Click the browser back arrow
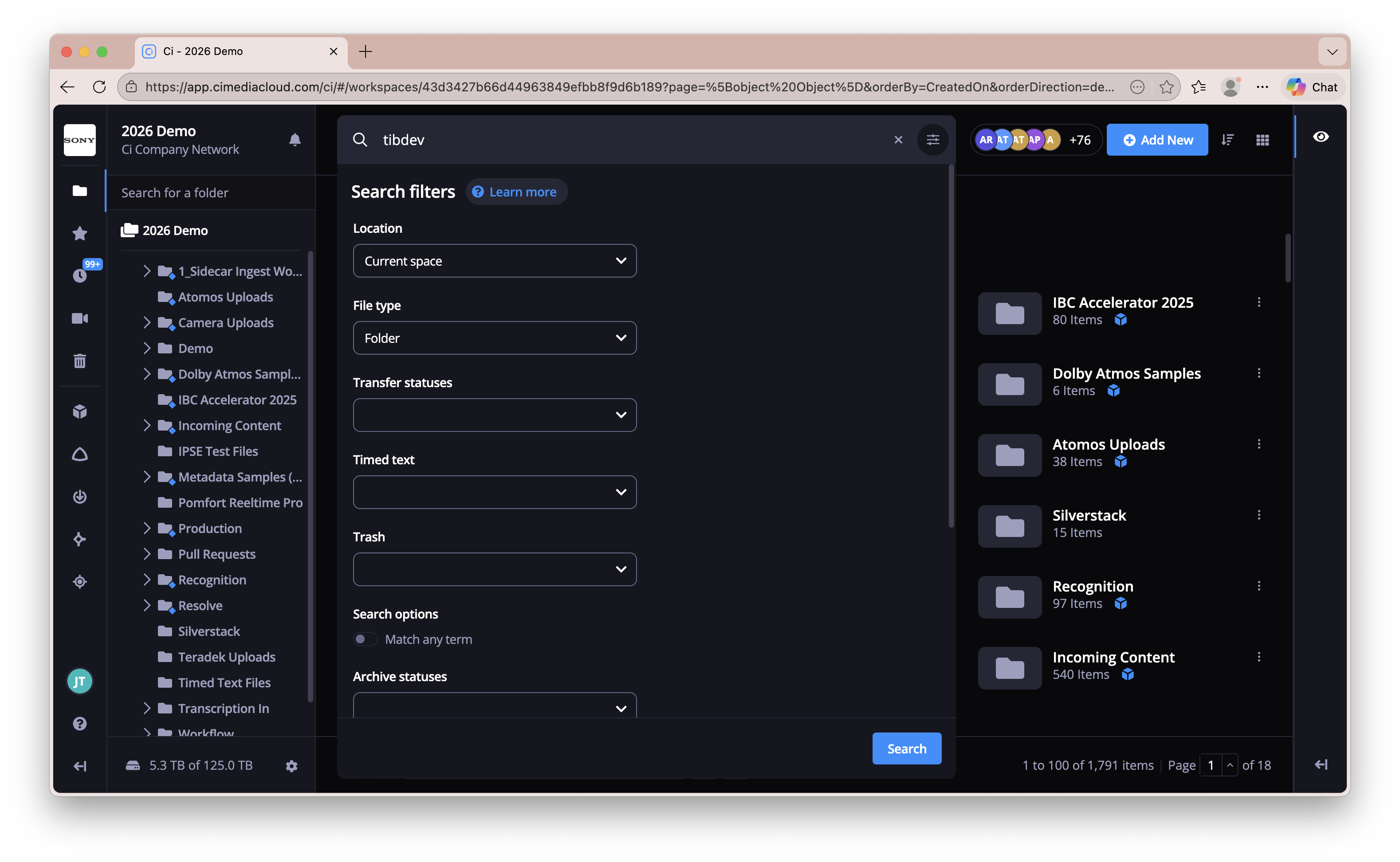 click(x=67, y=86)
